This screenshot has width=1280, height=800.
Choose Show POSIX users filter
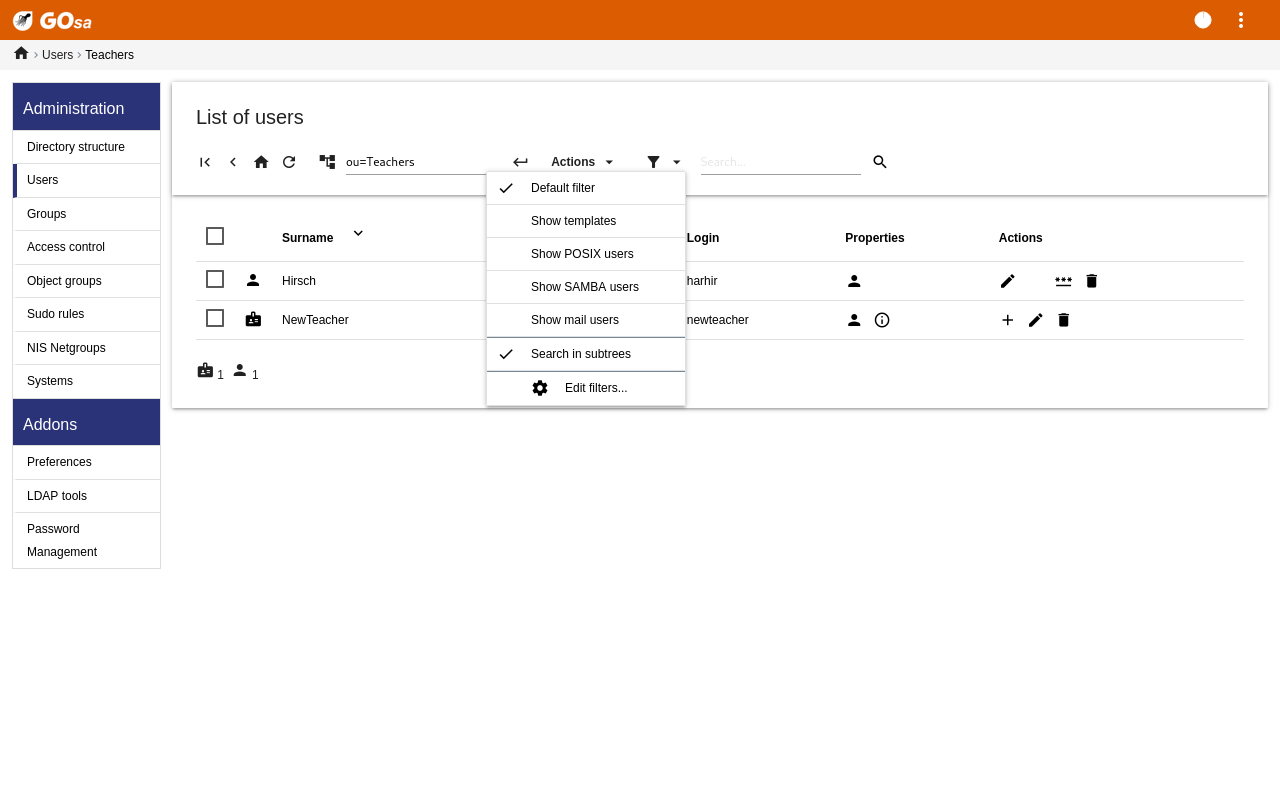tap(582, 254)
